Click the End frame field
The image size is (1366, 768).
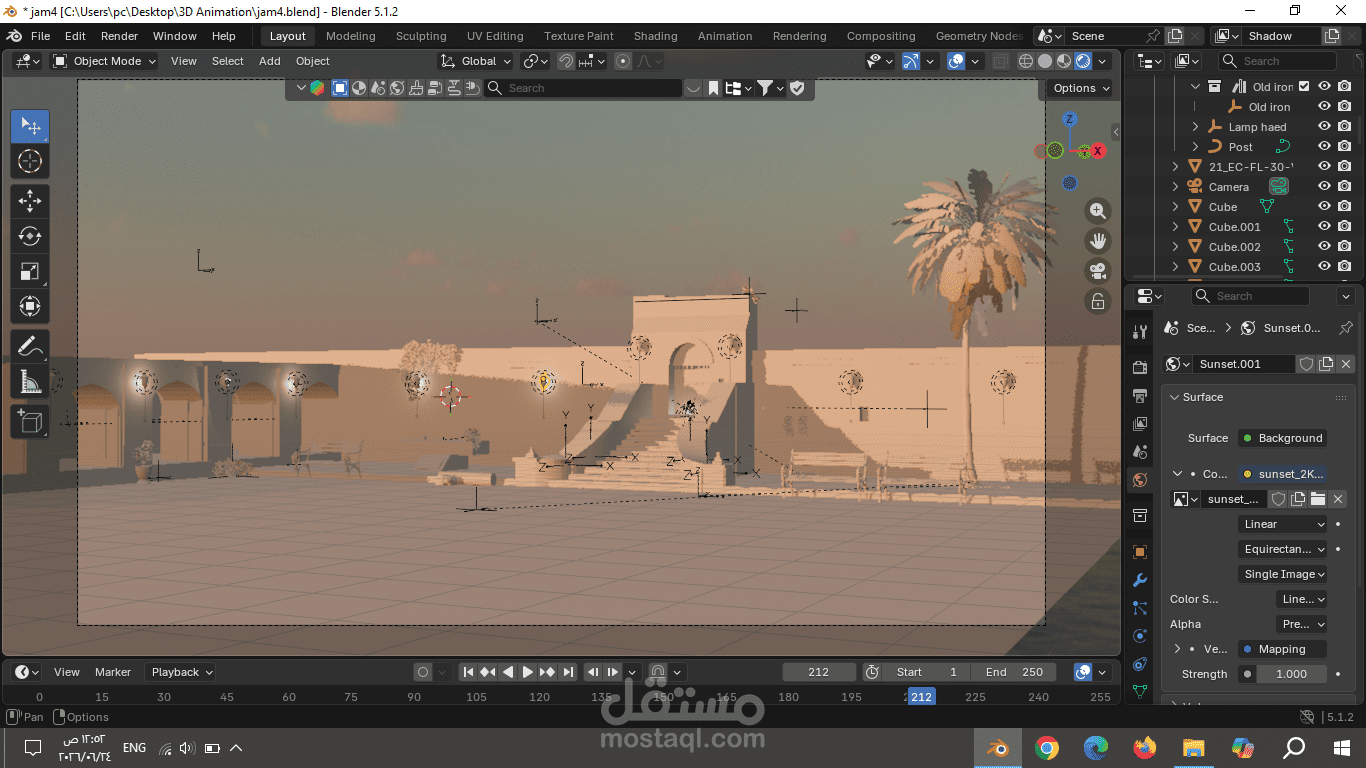pos(1014,672)
